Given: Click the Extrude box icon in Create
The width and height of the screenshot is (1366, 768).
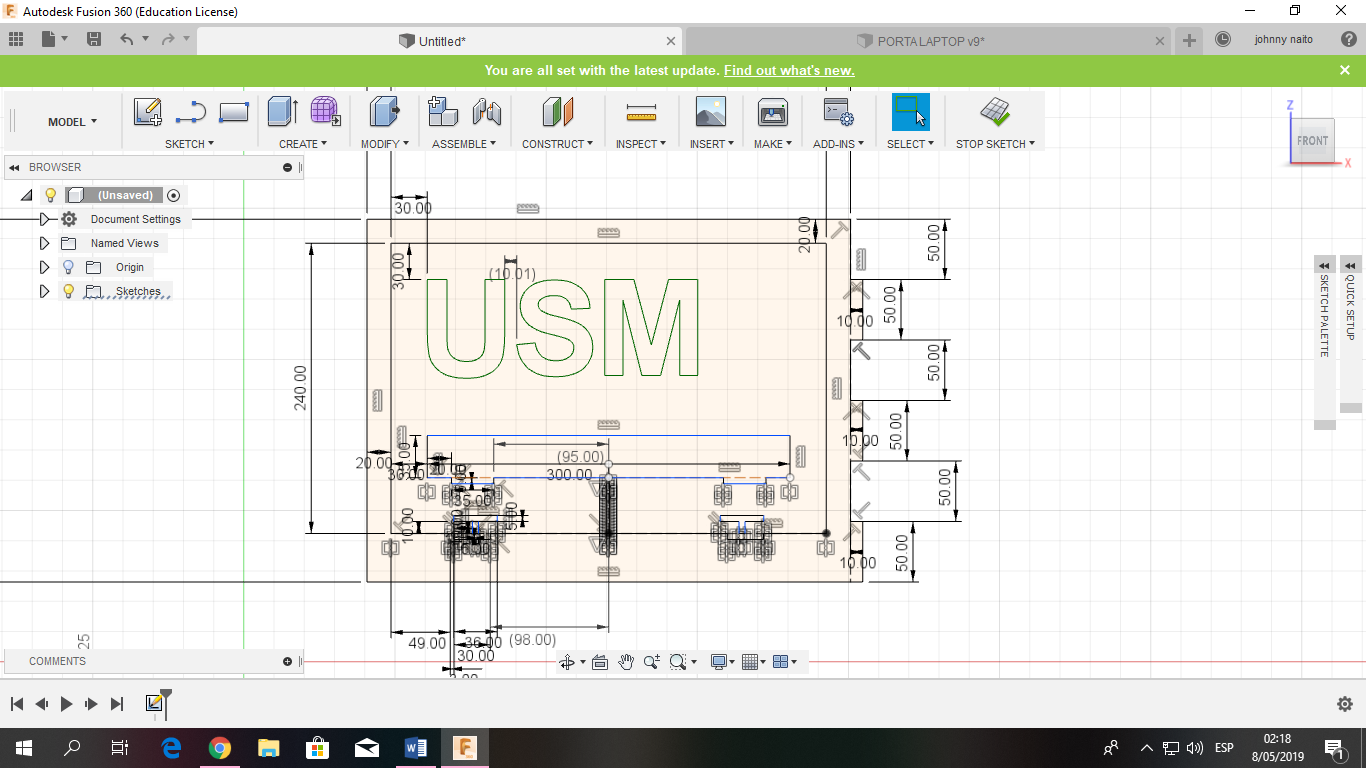Looking at the screenshot, I should pyautogui.click(x=282, y=112).
